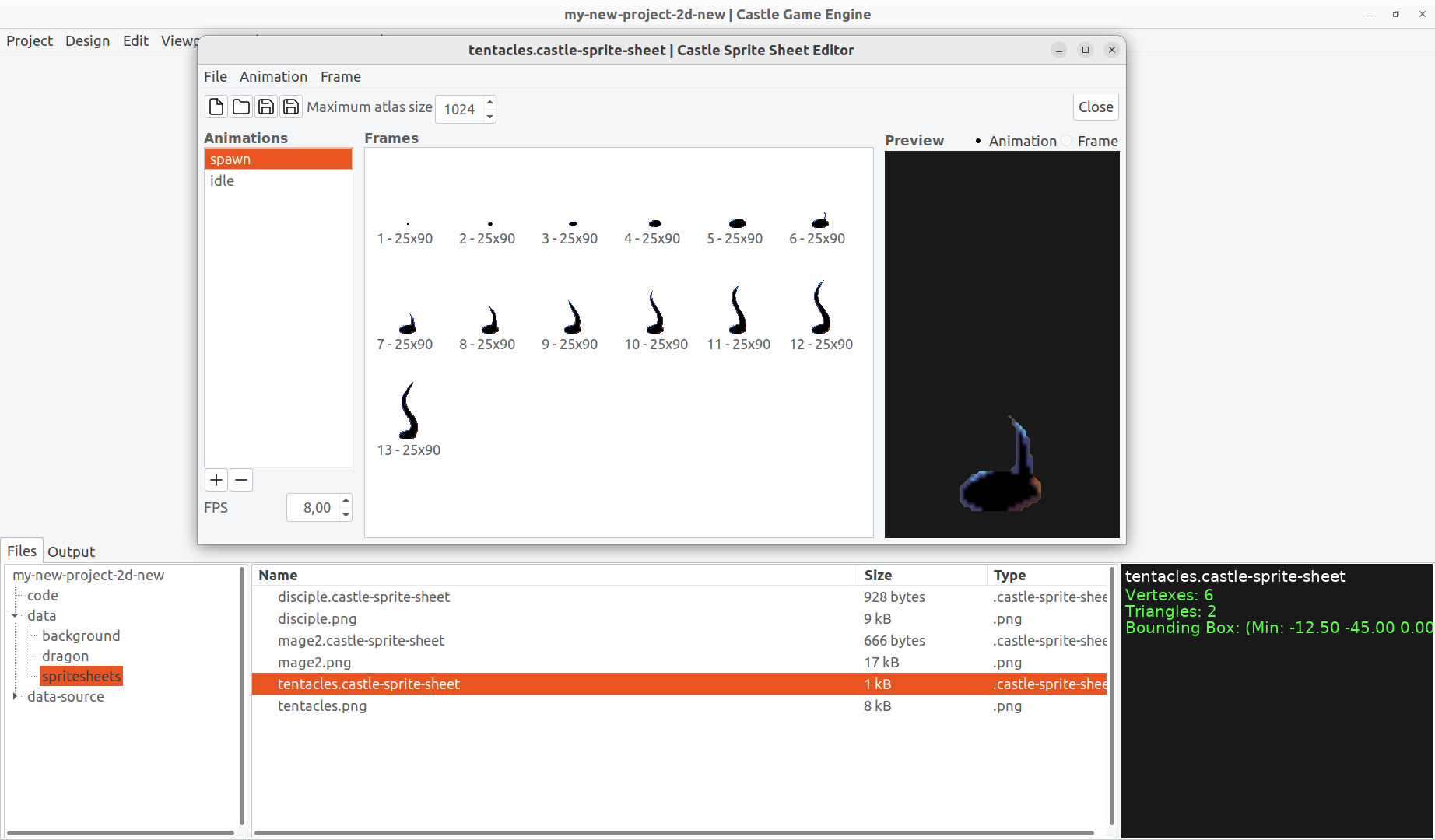Remove the selected animation
1435x840 pixels.
tap(240, 480)
